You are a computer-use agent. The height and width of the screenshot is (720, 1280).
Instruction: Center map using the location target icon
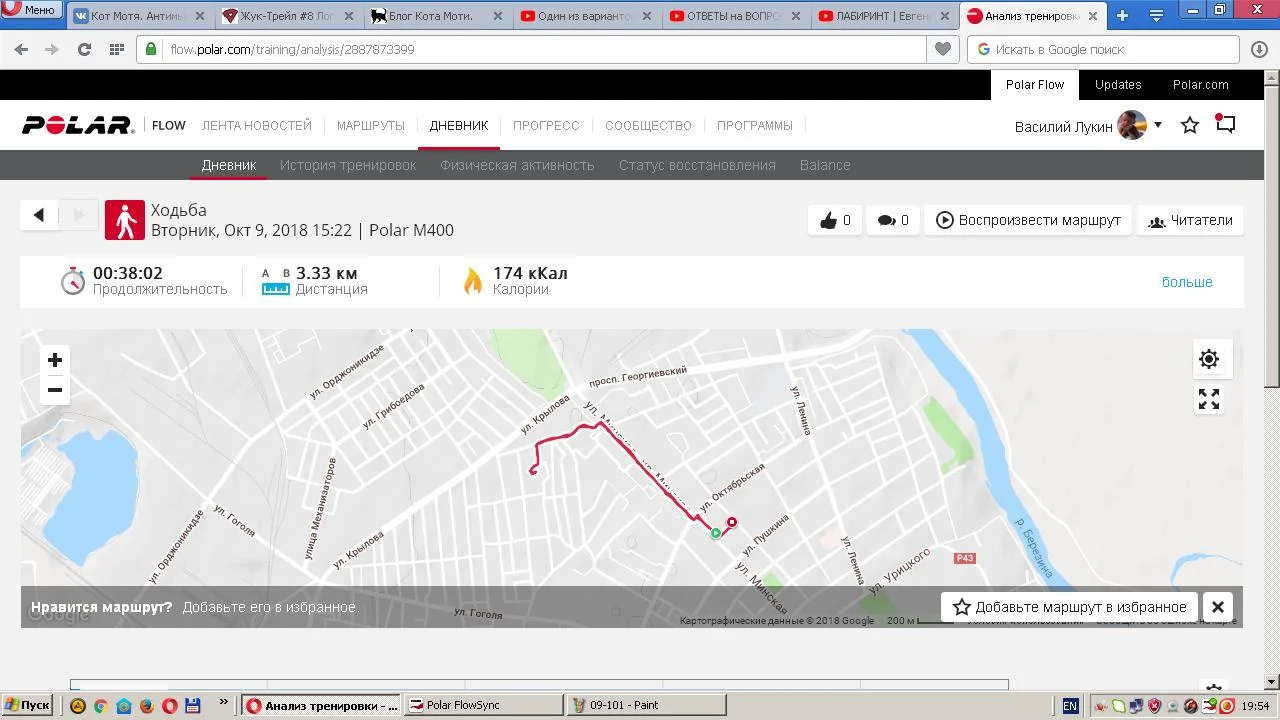pyautogui.click(x=1209, y=359)
